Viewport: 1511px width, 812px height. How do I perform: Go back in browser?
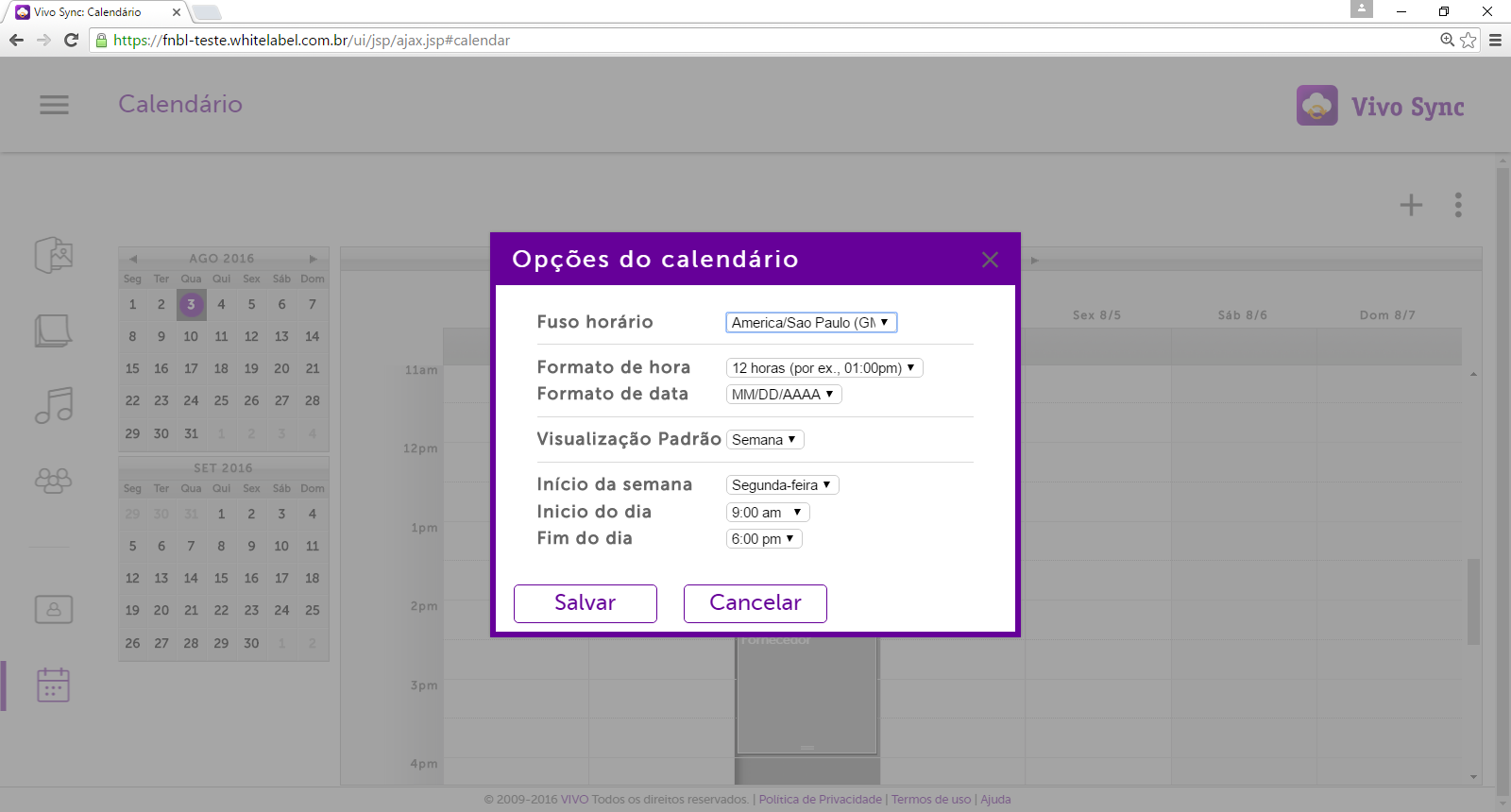16,40
